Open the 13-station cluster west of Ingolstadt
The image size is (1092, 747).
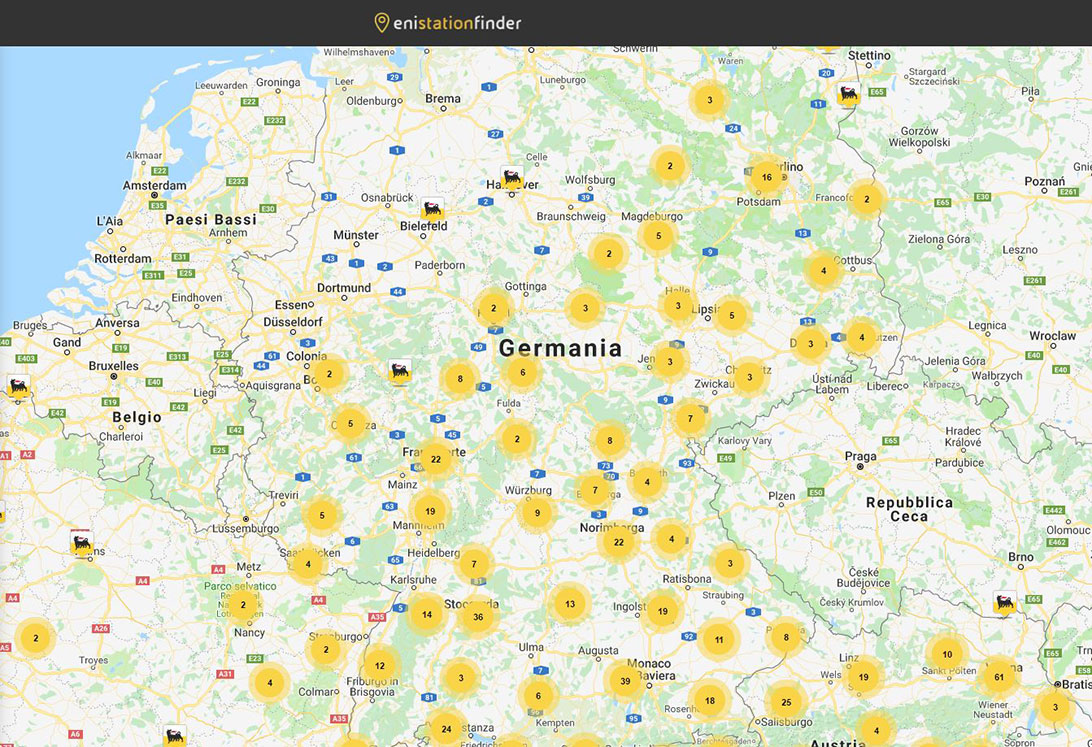point(570,604)
